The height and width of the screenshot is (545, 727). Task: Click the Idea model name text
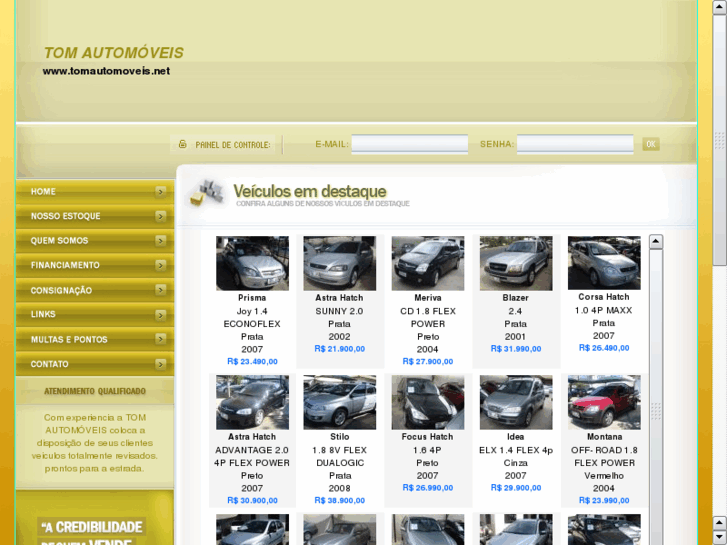pos(516,437)
